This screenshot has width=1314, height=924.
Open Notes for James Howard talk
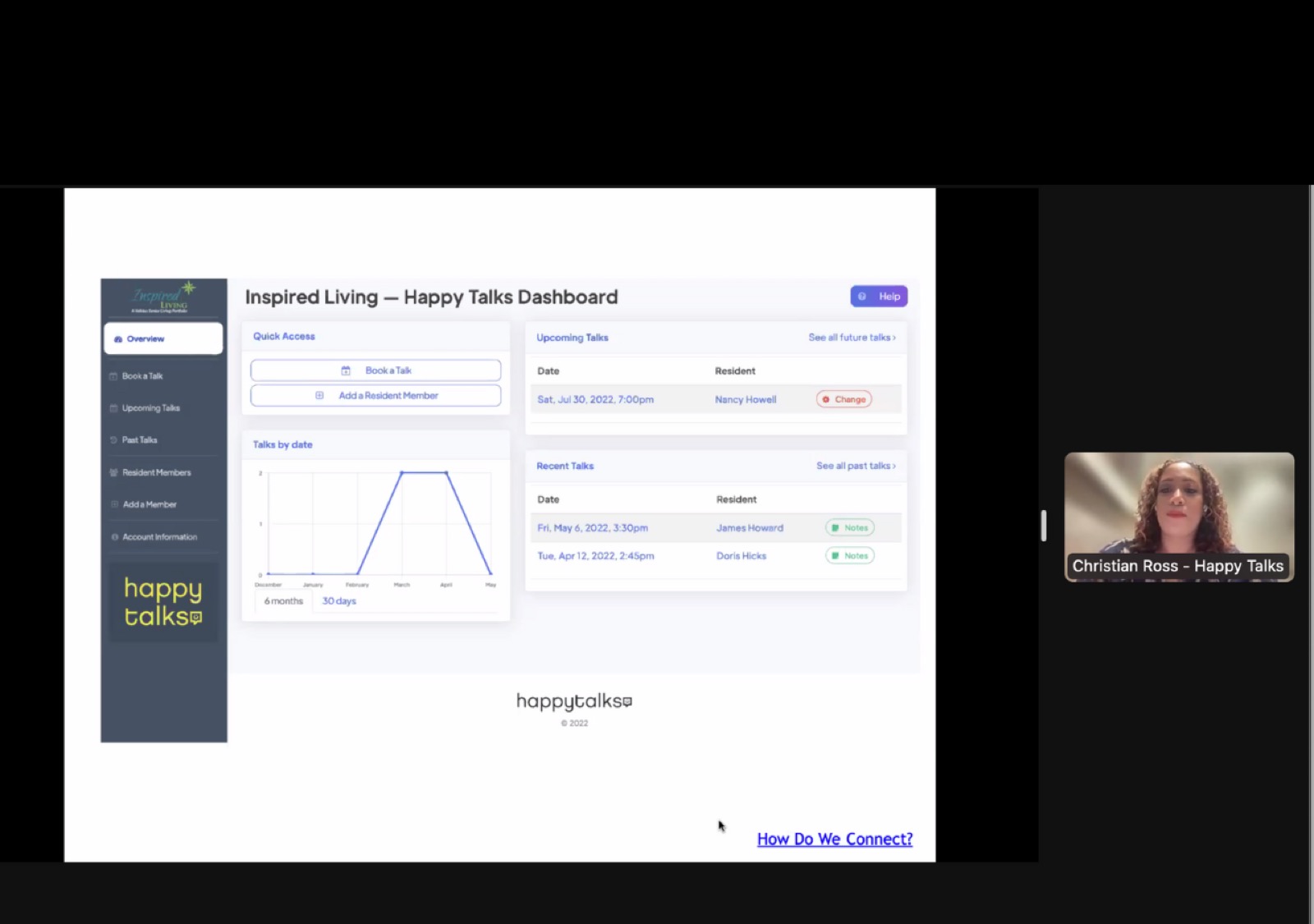click(850, 528)
